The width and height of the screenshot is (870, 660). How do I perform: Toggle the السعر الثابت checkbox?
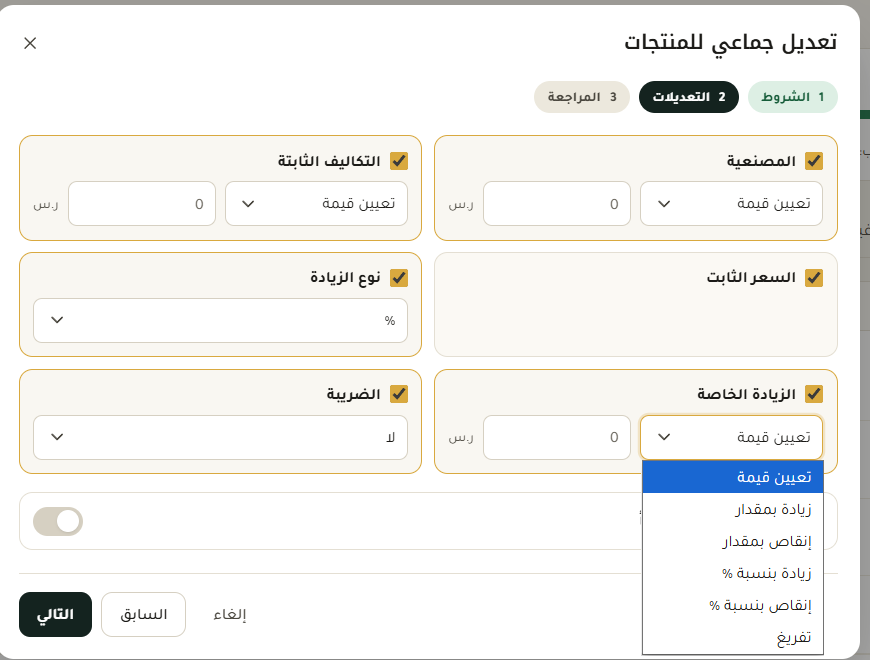click(814, 278)
